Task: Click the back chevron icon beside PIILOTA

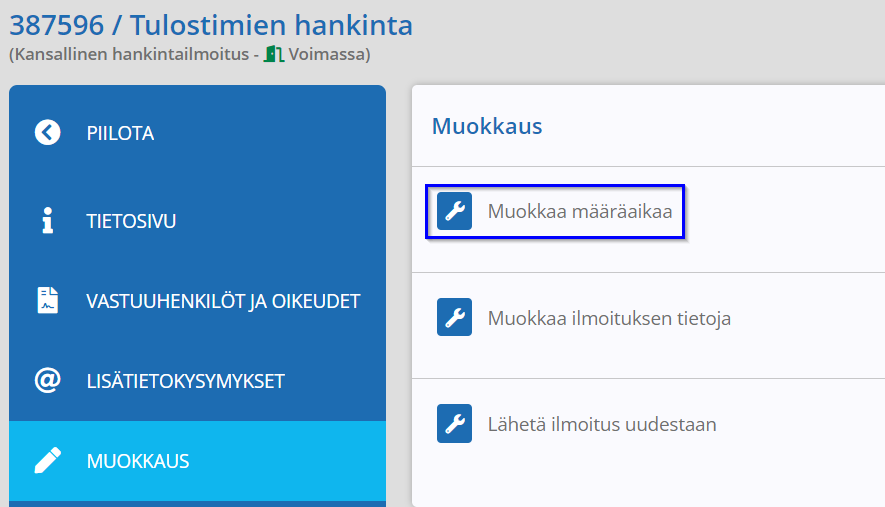Action: [x=47, y=133]
